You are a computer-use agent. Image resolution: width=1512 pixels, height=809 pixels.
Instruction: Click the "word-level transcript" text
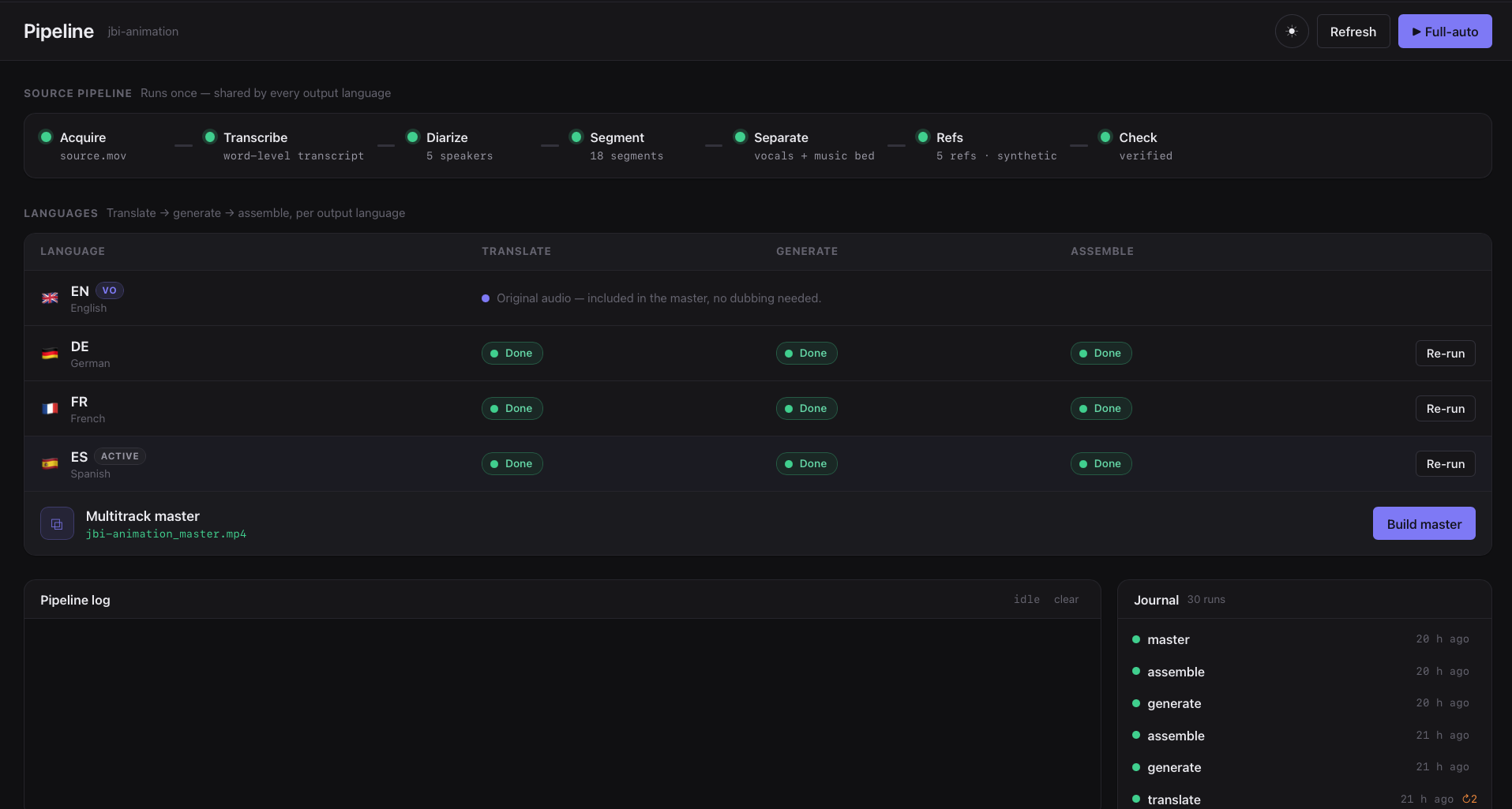(x=294, y=156)
